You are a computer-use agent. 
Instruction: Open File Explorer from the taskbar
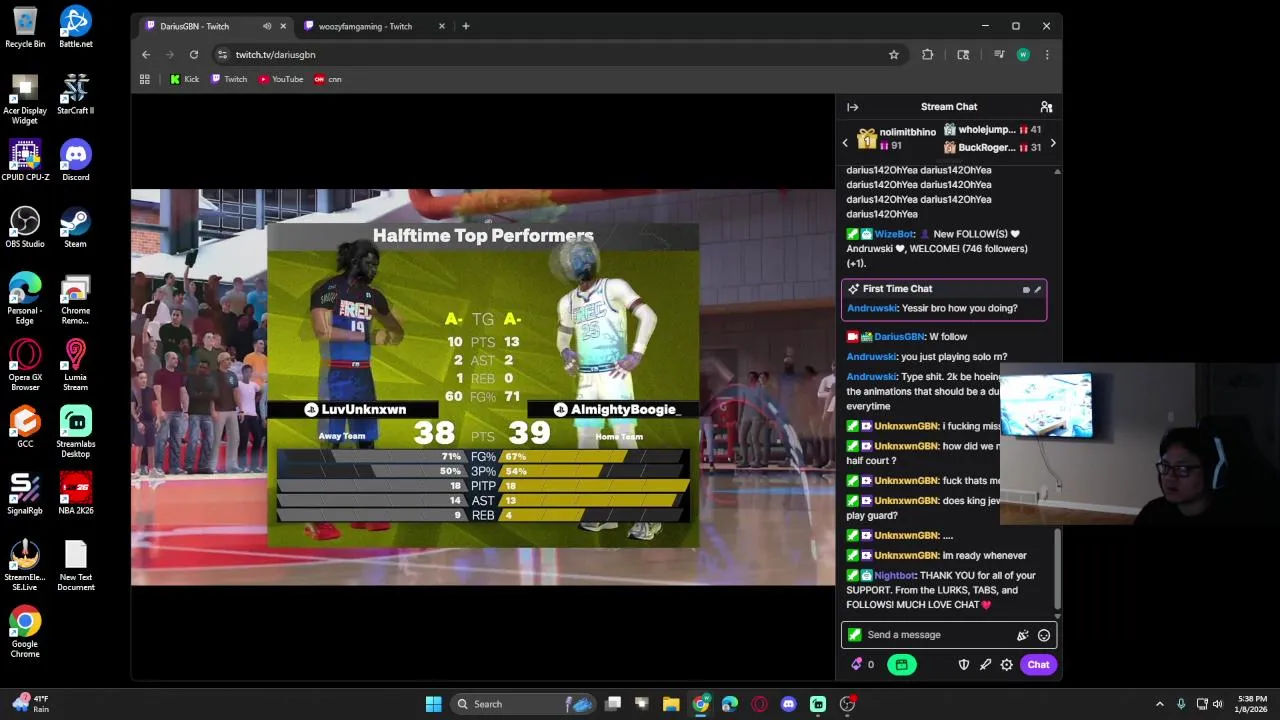[671, 704]
